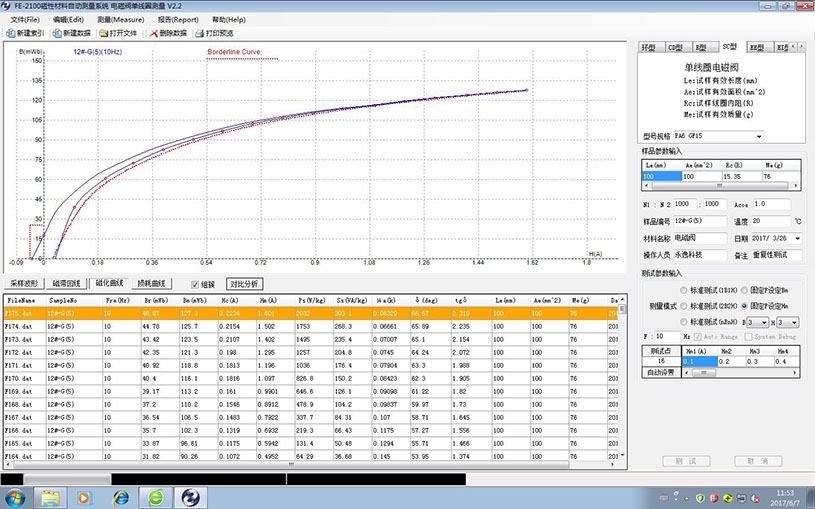Click the 温度 input field showing 20
Screen dimensions: 815x509
(x=771, y=221)
